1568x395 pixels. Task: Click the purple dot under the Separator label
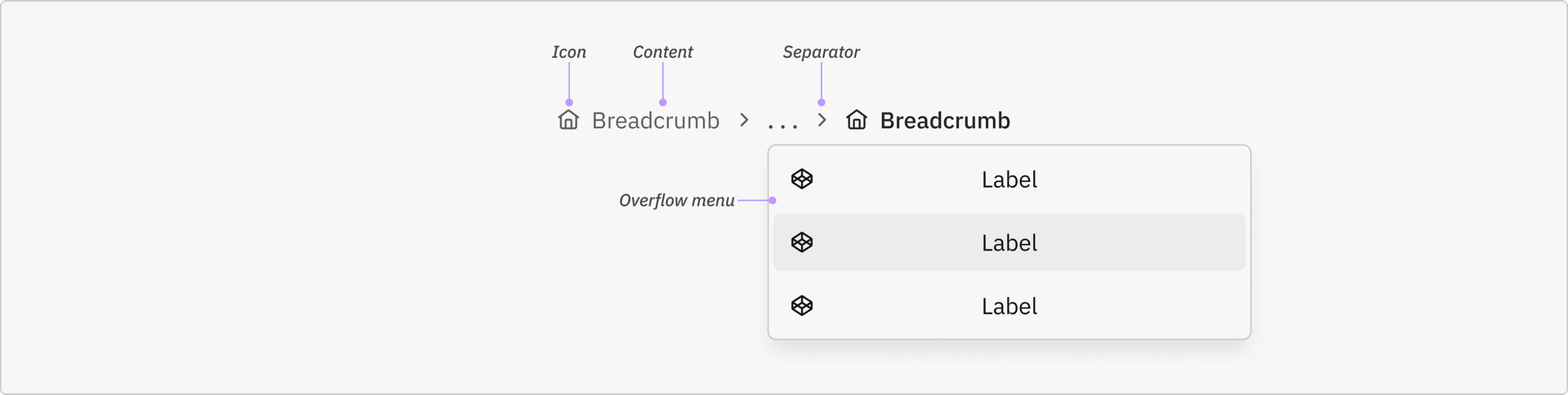(822, 103)
